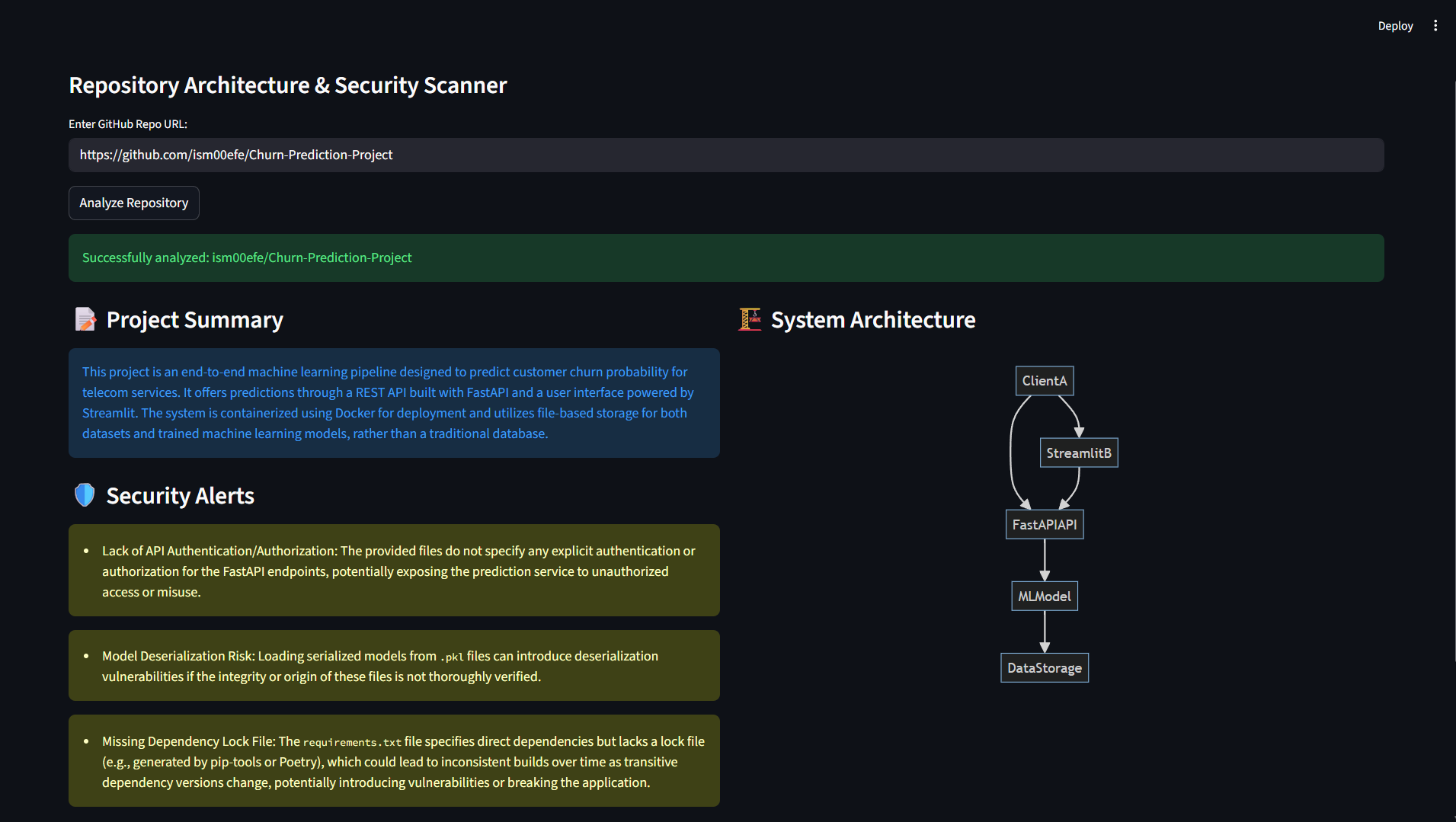
Task: Click the shield icon beside Security Alerts
Action: pyautogui.click(x=85, y=495)
